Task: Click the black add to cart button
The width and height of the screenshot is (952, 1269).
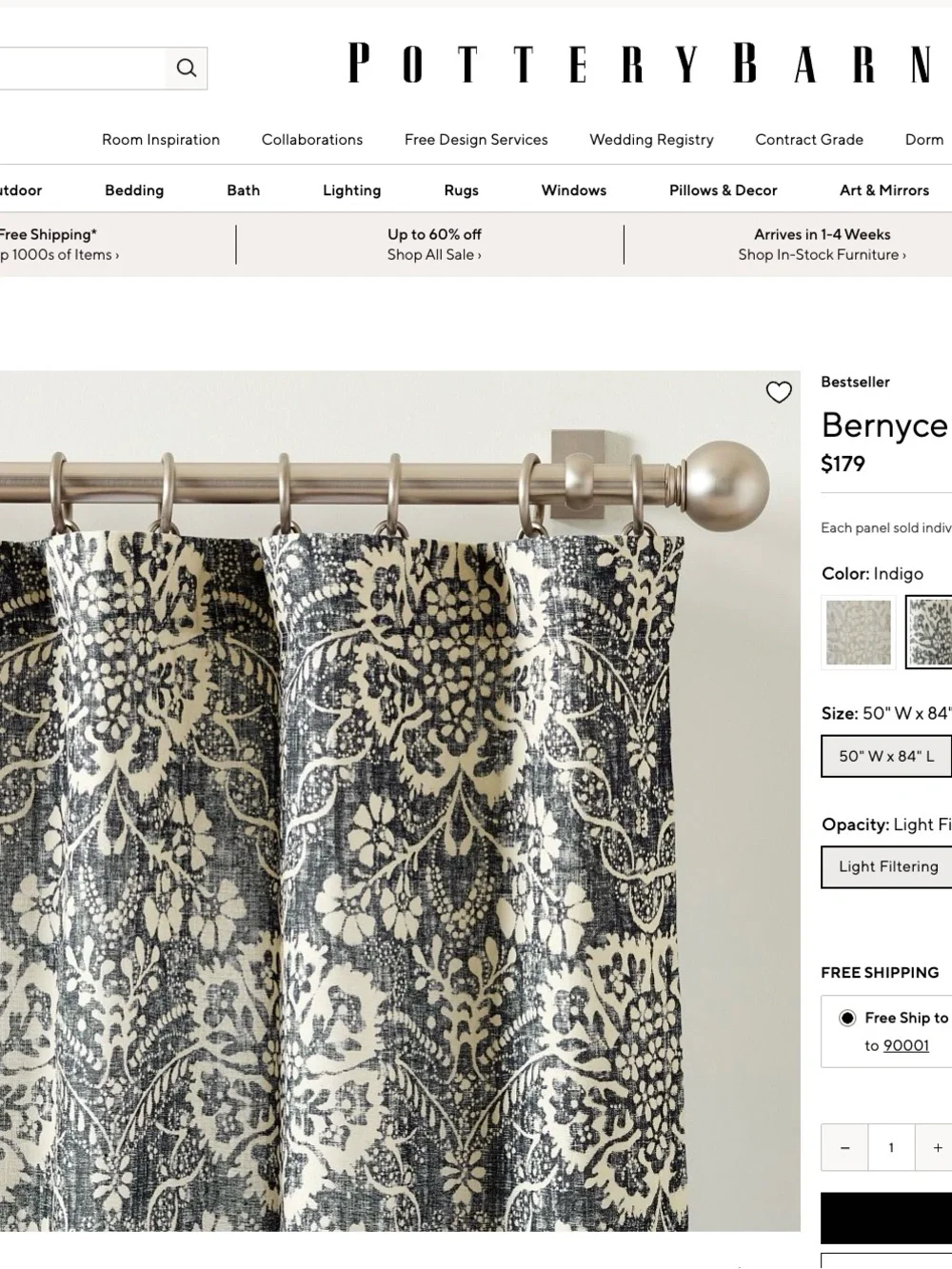Action: point(886,1218)
